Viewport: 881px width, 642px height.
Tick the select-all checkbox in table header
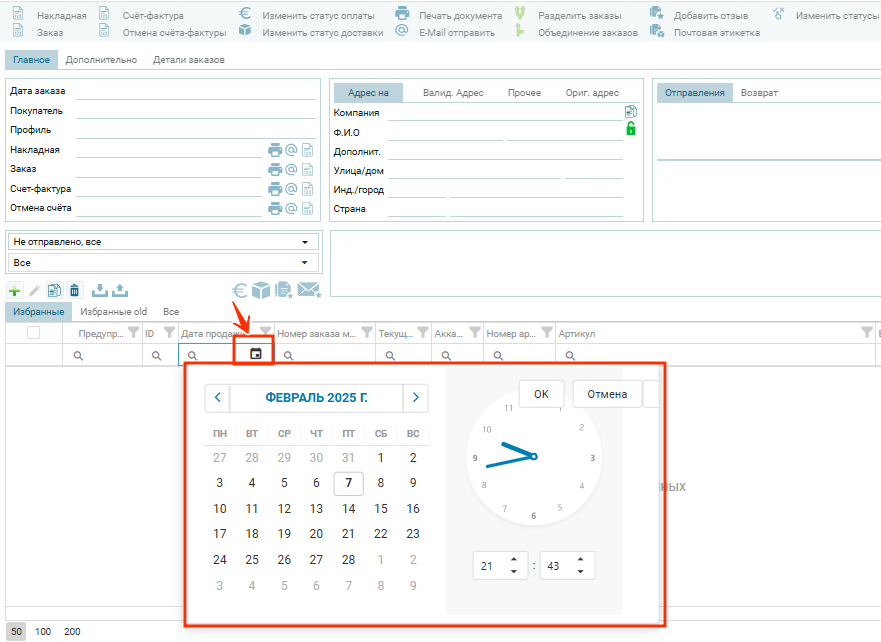click(x=33, y=333)
